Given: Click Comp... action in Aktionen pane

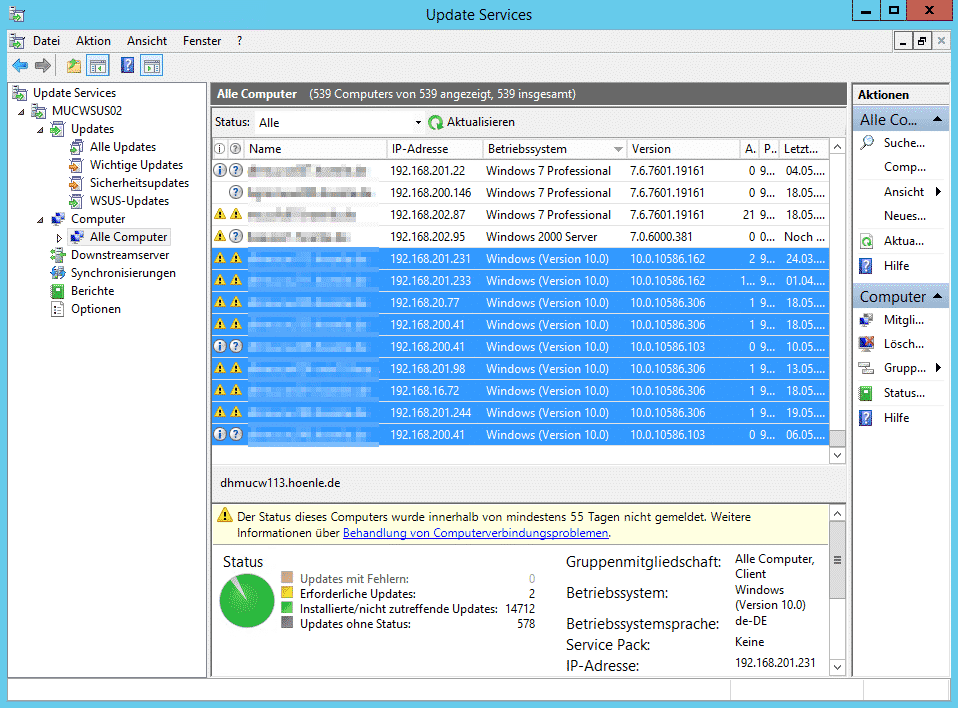Looking at the screenshot, I should click(x=905, y=167).
